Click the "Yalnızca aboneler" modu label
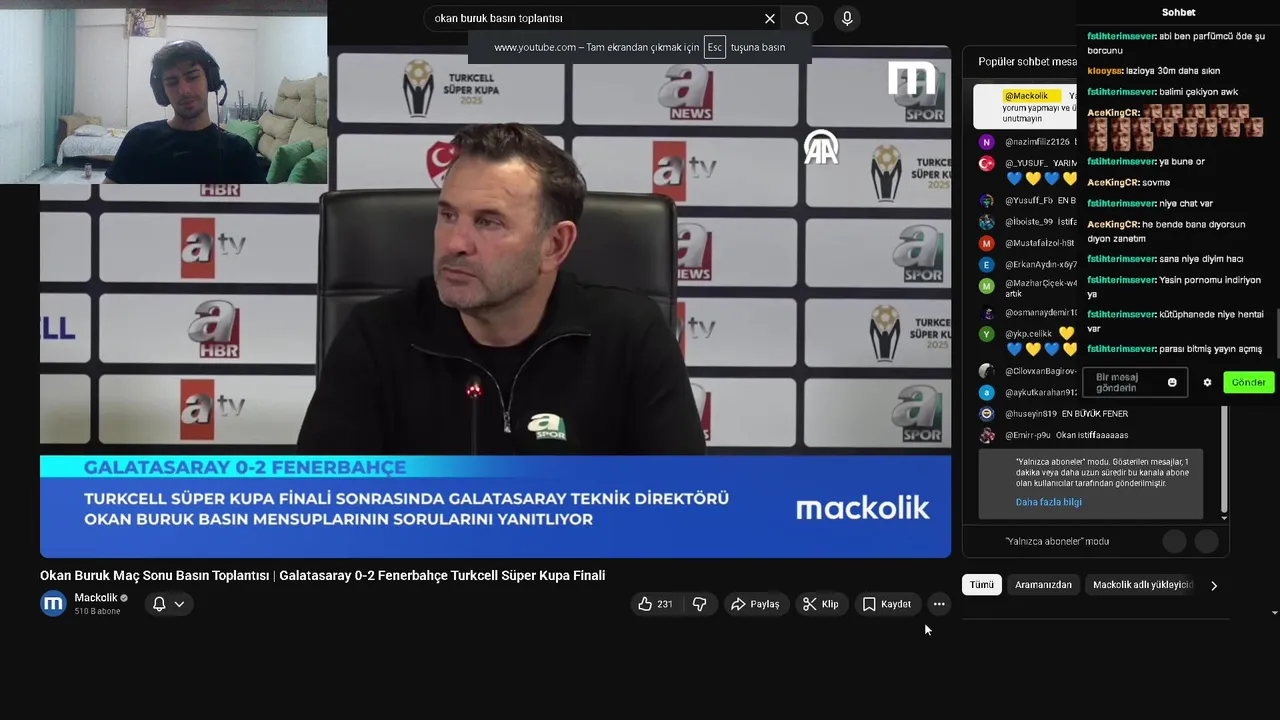The image size is (1280, 720). coord(1057,541)
